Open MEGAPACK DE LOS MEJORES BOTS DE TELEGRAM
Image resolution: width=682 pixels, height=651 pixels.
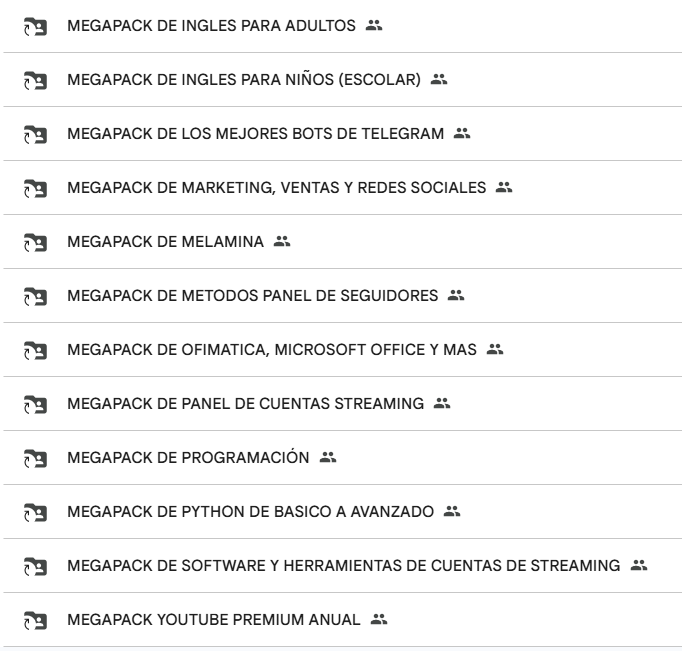coord(255,133)
